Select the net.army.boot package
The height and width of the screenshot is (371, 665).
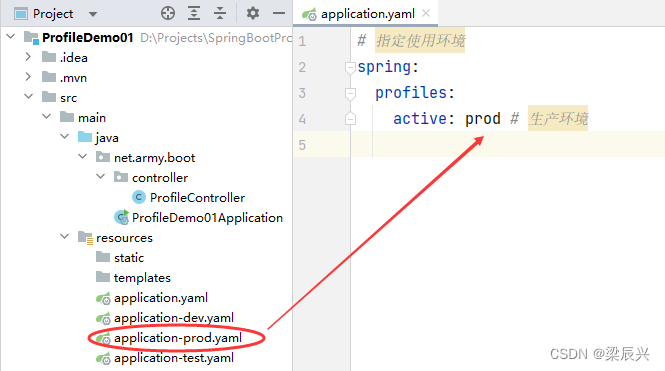(x=154, y=158)
